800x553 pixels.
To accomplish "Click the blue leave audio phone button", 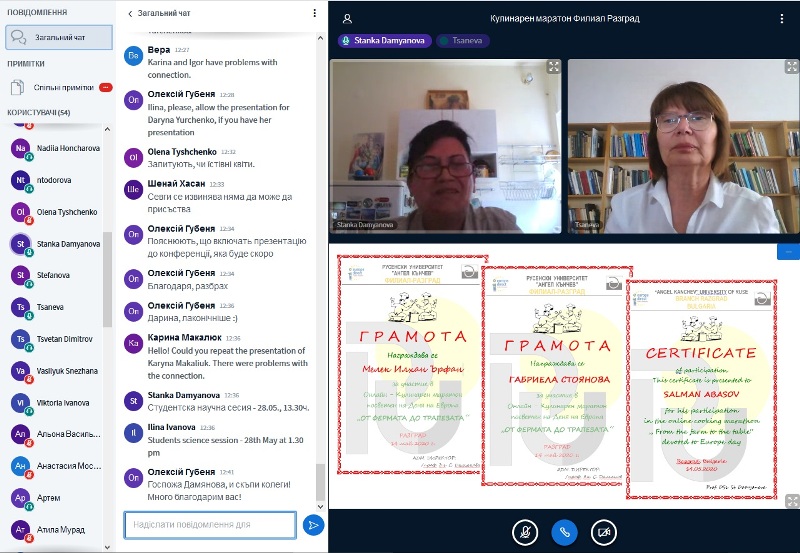I will pos(564,532).
